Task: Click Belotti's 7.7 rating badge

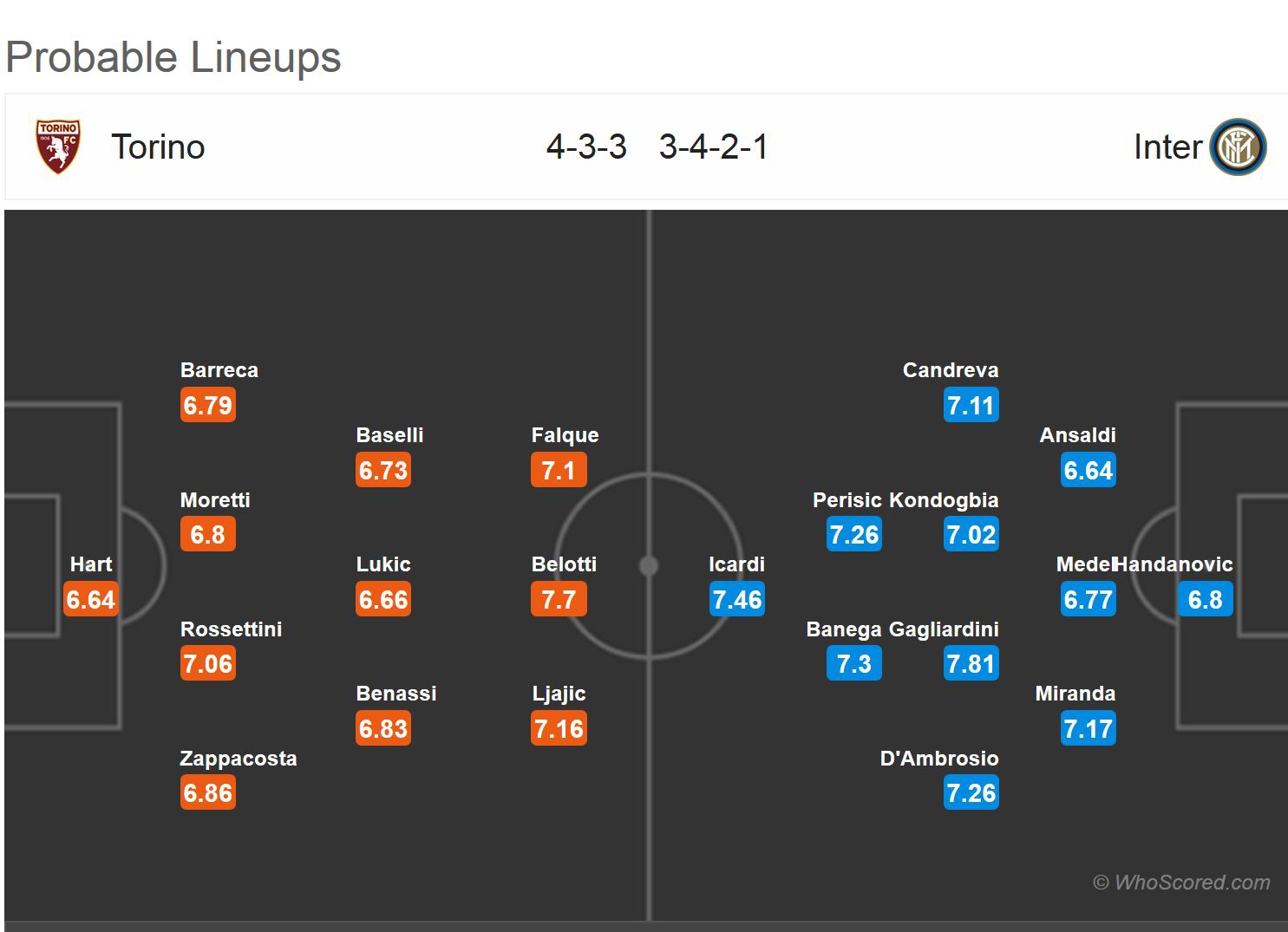Action: point(559,599)
